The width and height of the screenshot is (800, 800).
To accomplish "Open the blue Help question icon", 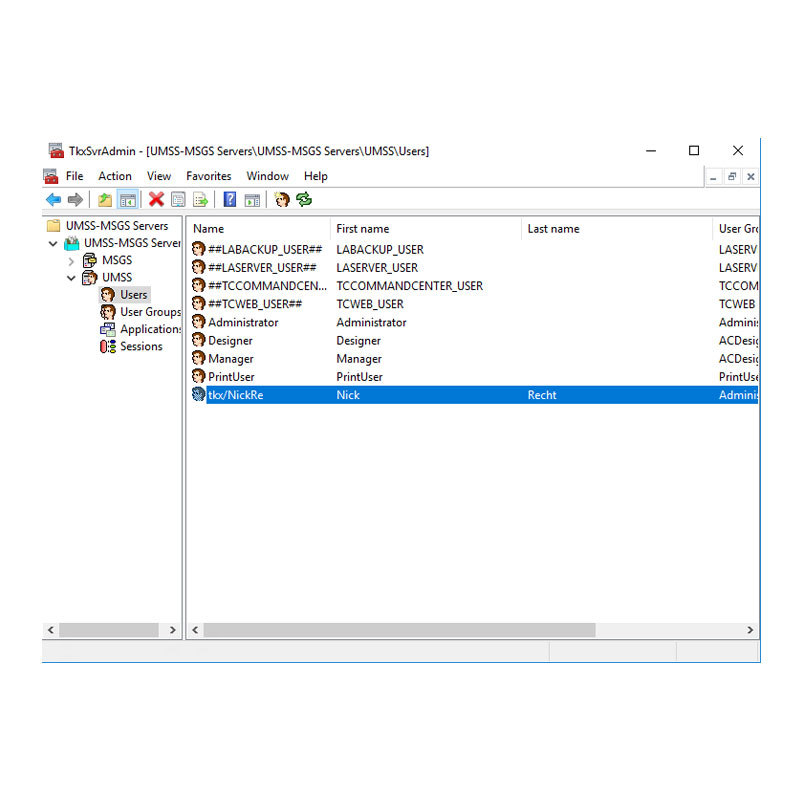I will coord(230,199).
